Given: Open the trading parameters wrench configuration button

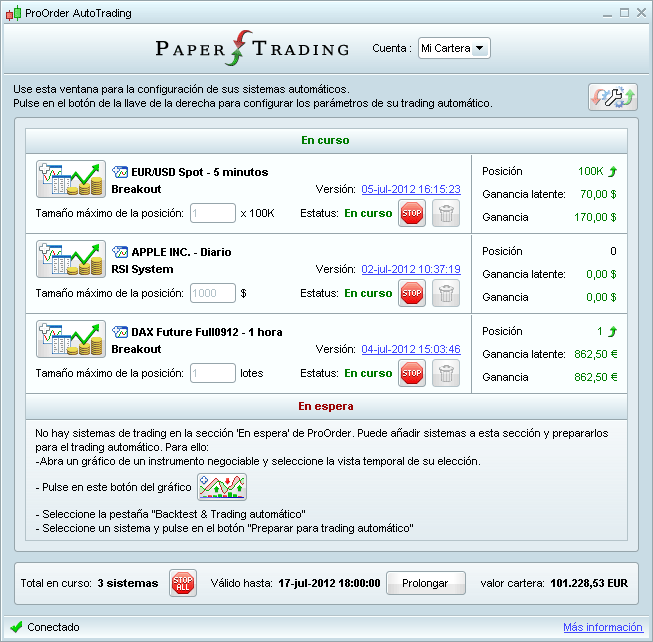Looking at the screenshot, I should [613, 97].
